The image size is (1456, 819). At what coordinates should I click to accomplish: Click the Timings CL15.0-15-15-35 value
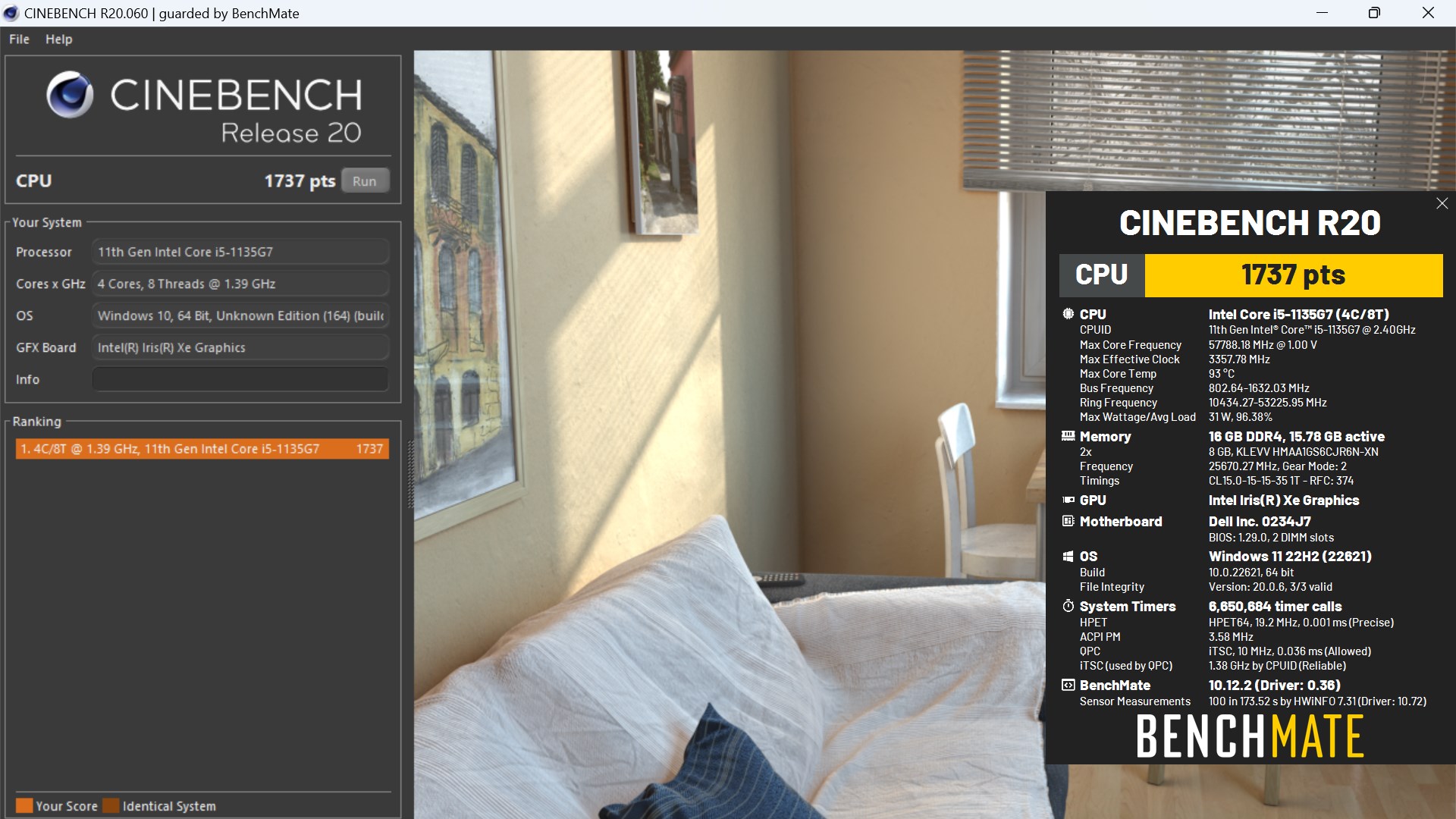point(1281,481)
